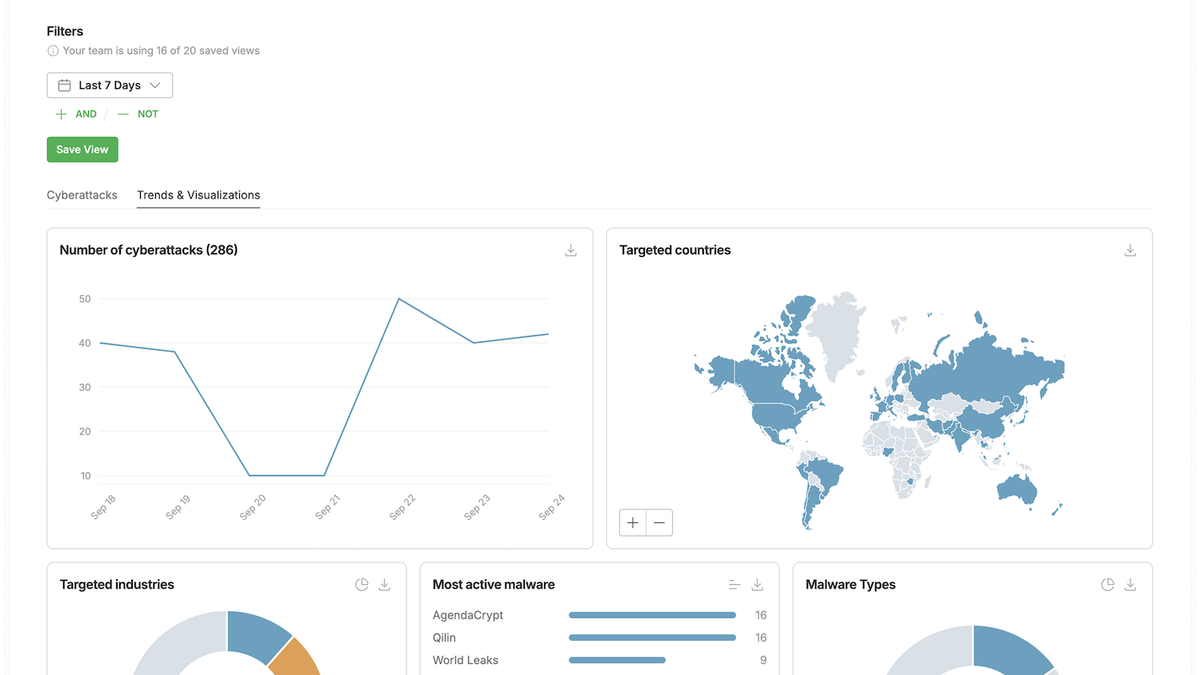Switch Targeted industries chart view type
The height and width of the screenshot is (675, 1200).
click(x=362, y=585)
